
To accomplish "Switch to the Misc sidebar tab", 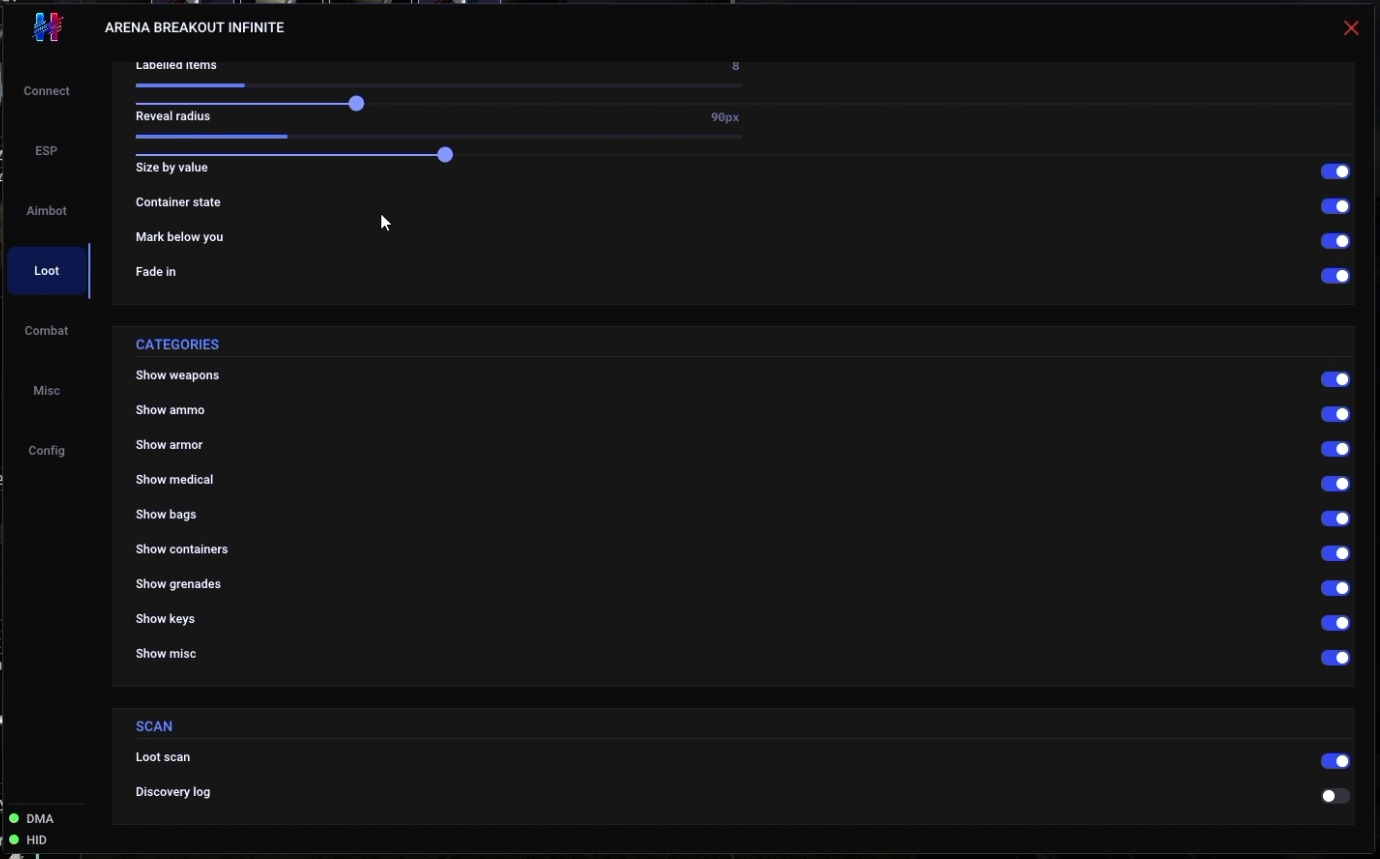I will [x=47, y=391].
